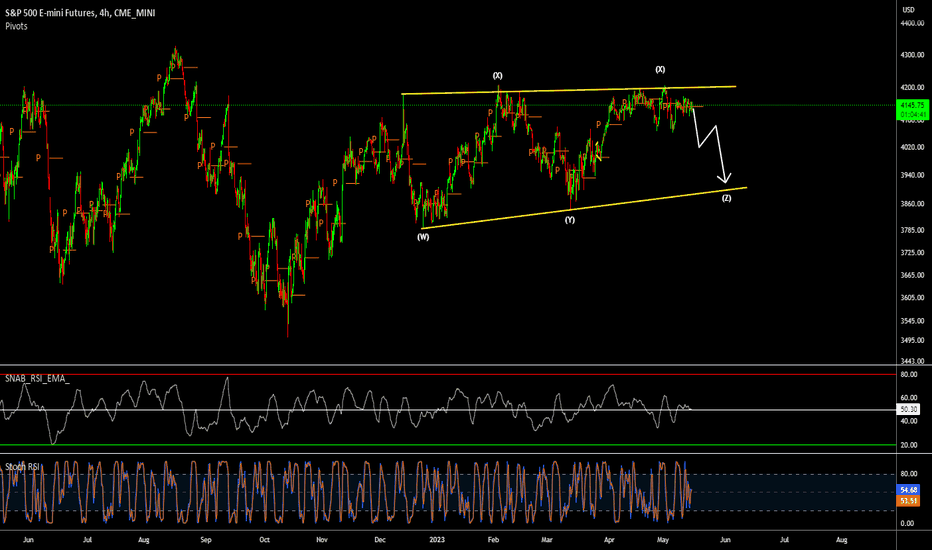The width and height of the screenshot is (932, 550).
Task: Click the Dec label on time axis
Action: 380,540
